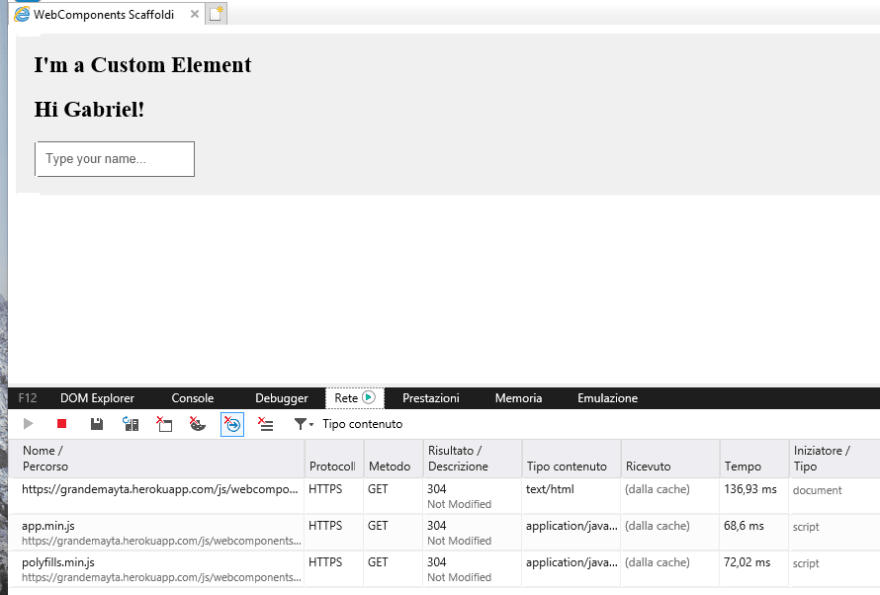Toggle clear entries on navigate button
Viewport: 880px width, 595px height.
[232, 424]
